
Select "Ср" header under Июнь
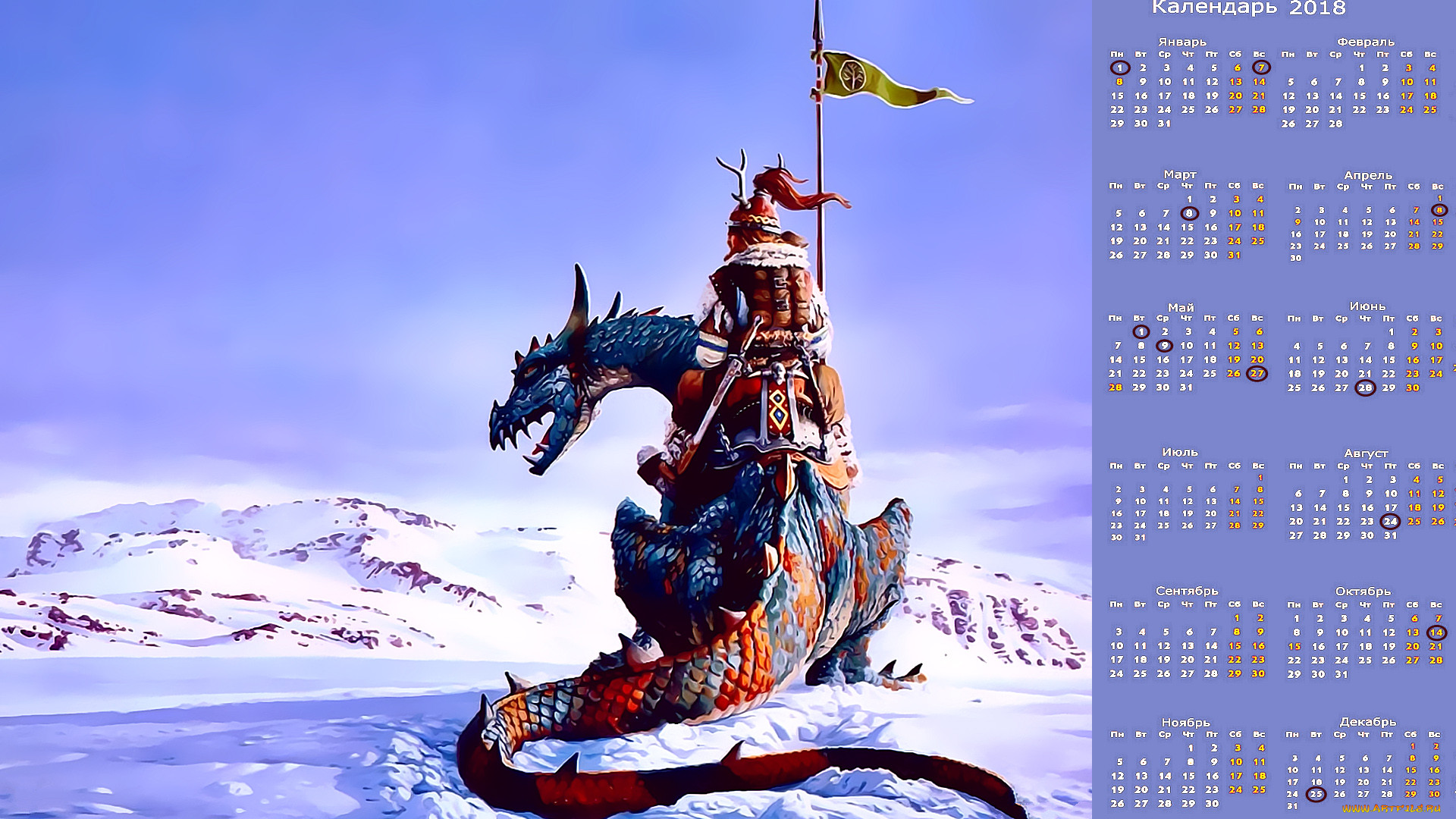click(1341, 318)
